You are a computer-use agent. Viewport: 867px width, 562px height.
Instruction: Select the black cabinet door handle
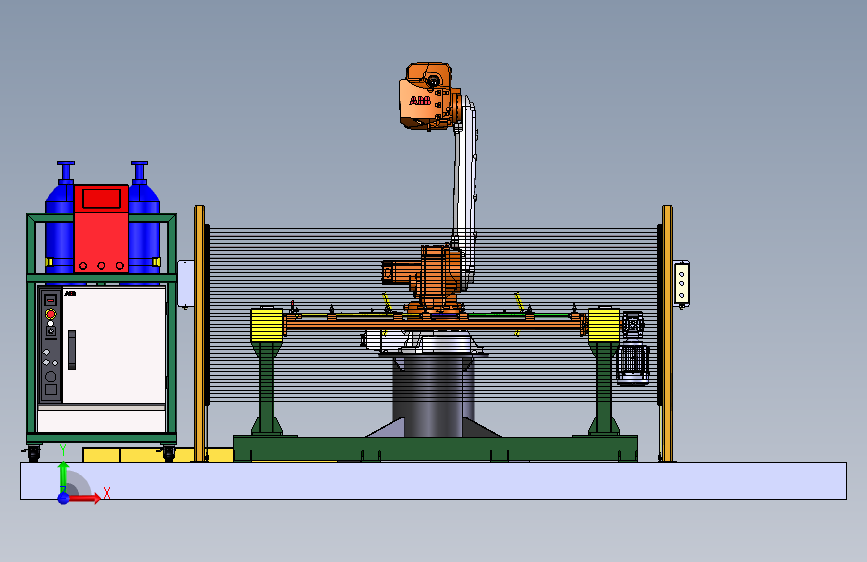click(x=72, y=350)
